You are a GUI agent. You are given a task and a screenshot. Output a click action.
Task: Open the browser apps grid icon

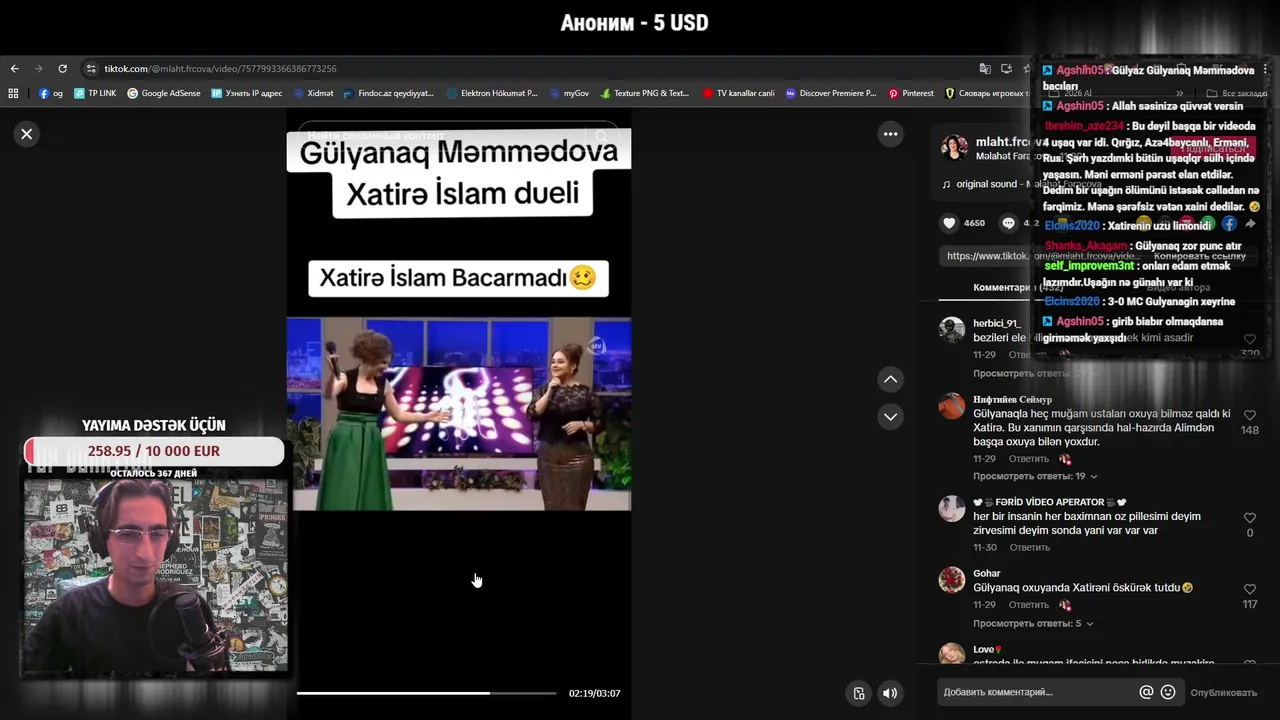[13, 93]
